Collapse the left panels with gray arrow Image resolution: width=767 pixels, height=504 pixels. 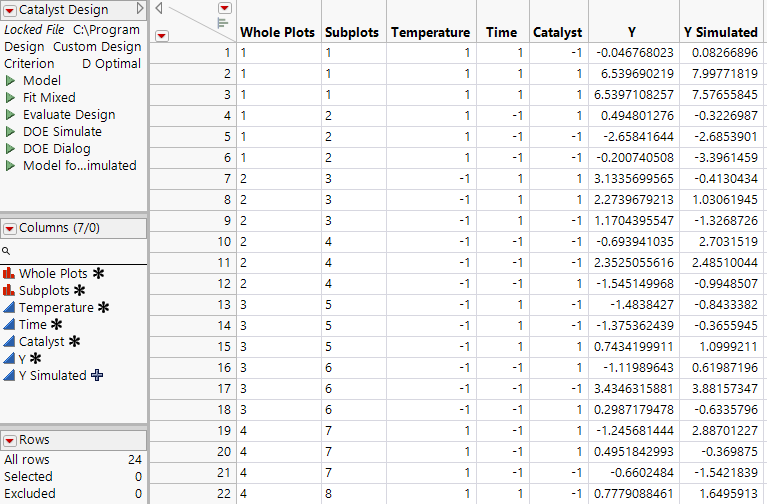coord(139,9)
